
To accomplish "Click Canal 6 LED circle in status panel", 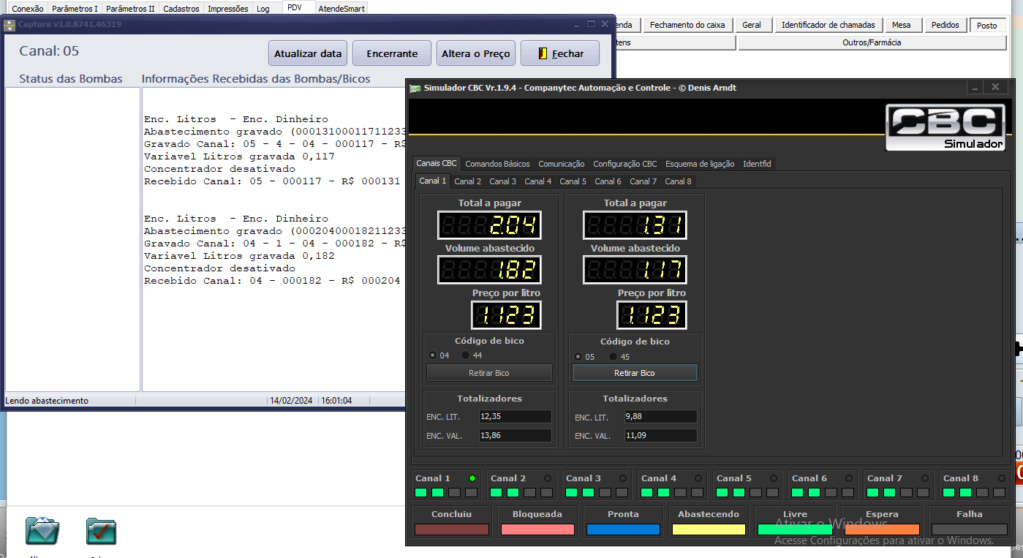I will tap(849, 478).
